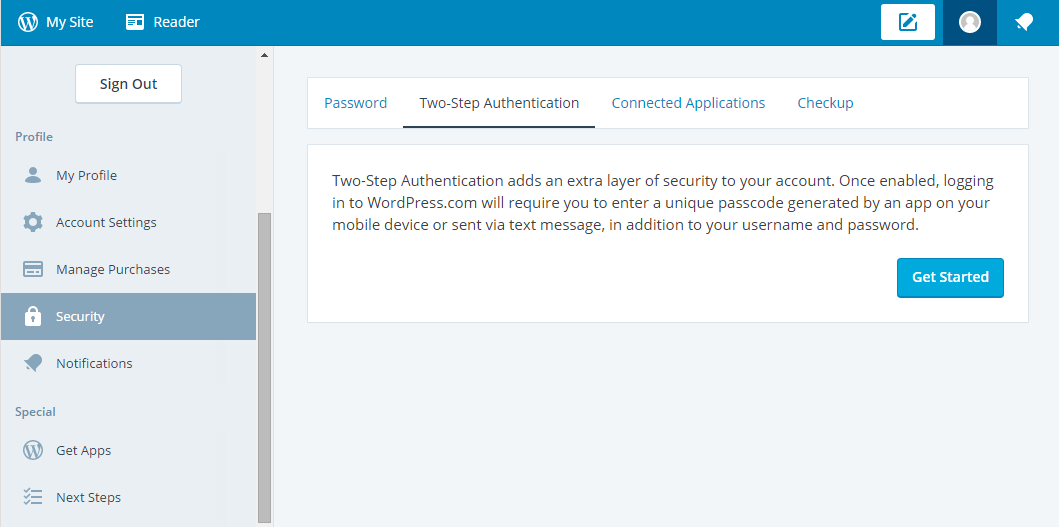Click the Next Steps checklist icon

click(x=32, y=497)
